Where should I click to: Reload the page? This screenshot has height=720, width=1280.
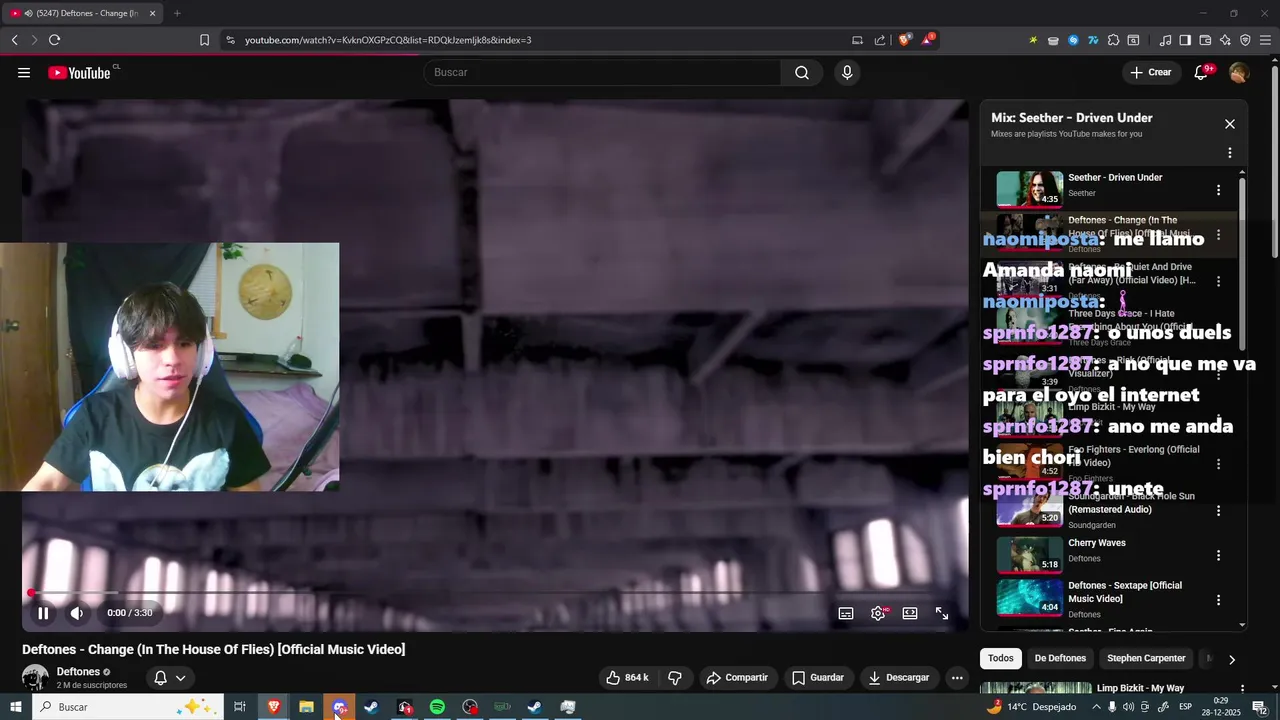pyautogui.click(x=54, y=40)
